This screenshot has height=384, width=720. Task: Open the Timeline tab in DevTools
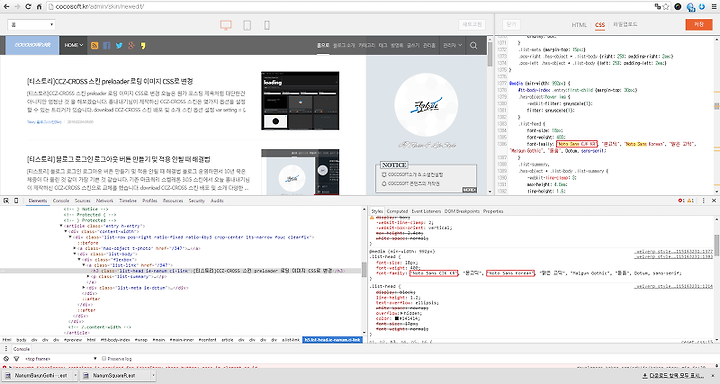[128, 201]
